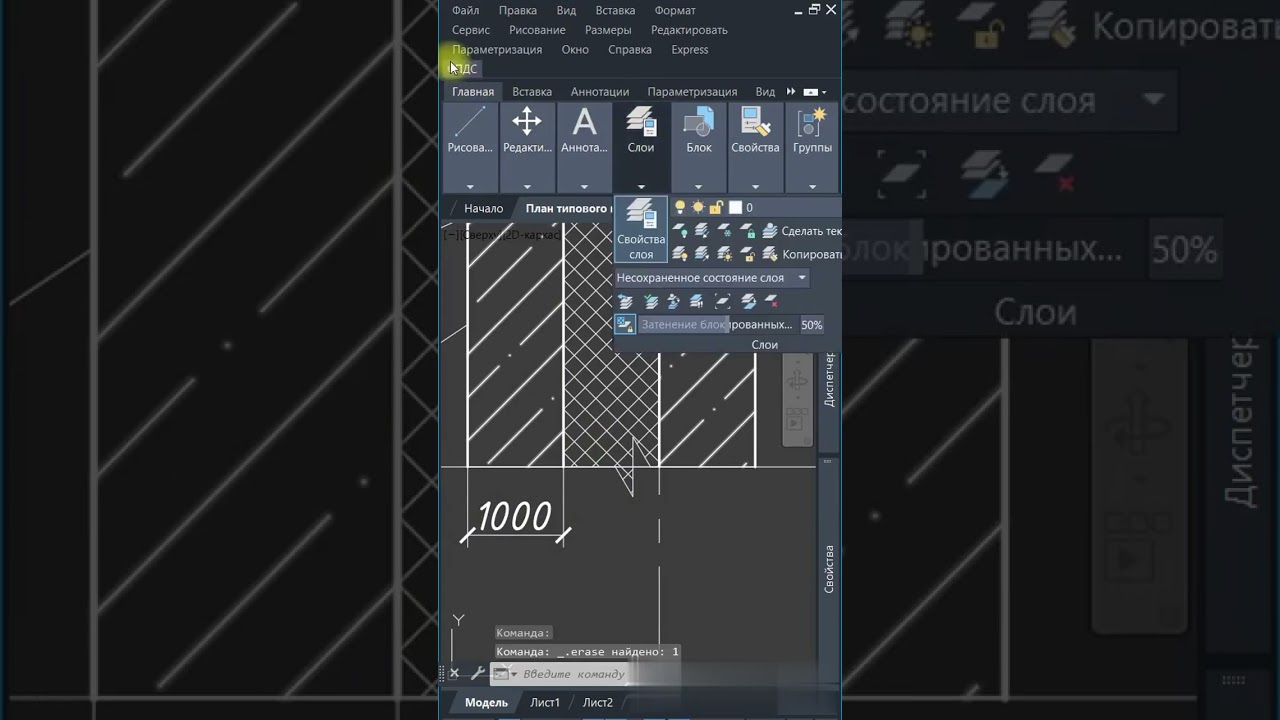The image size is (1280, 720).
Task: Toggle the light bulb layer on/off icon
Action: 680,207
